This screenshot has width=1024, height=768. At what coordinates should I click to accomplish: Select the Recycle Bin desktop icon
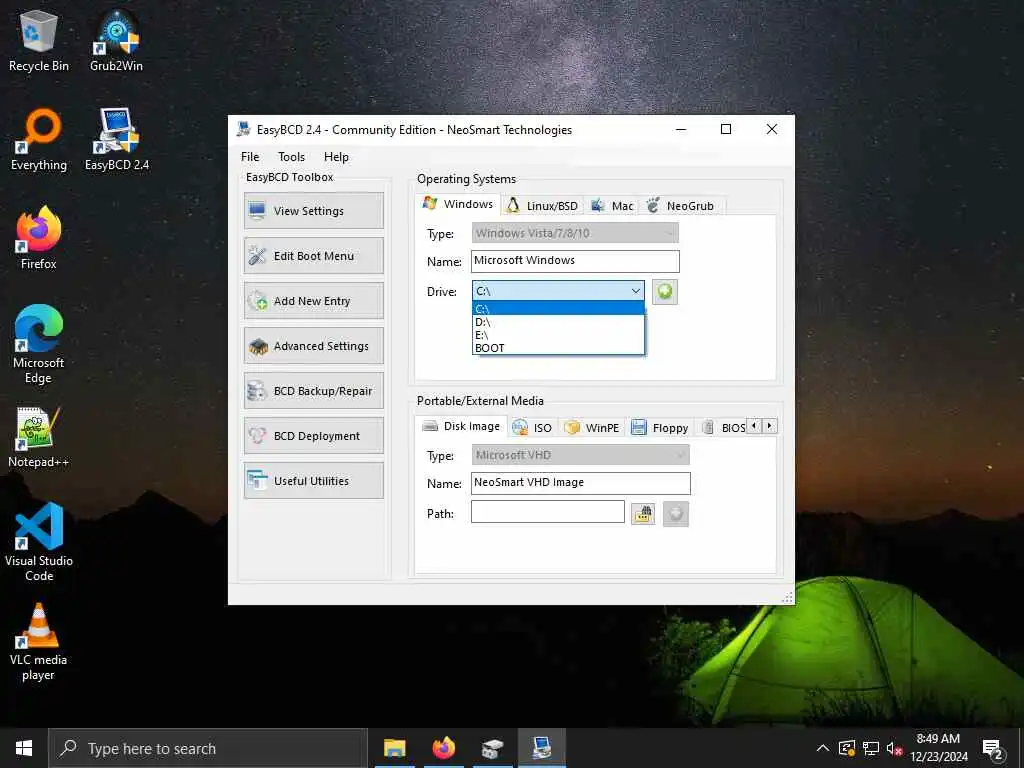39,41
